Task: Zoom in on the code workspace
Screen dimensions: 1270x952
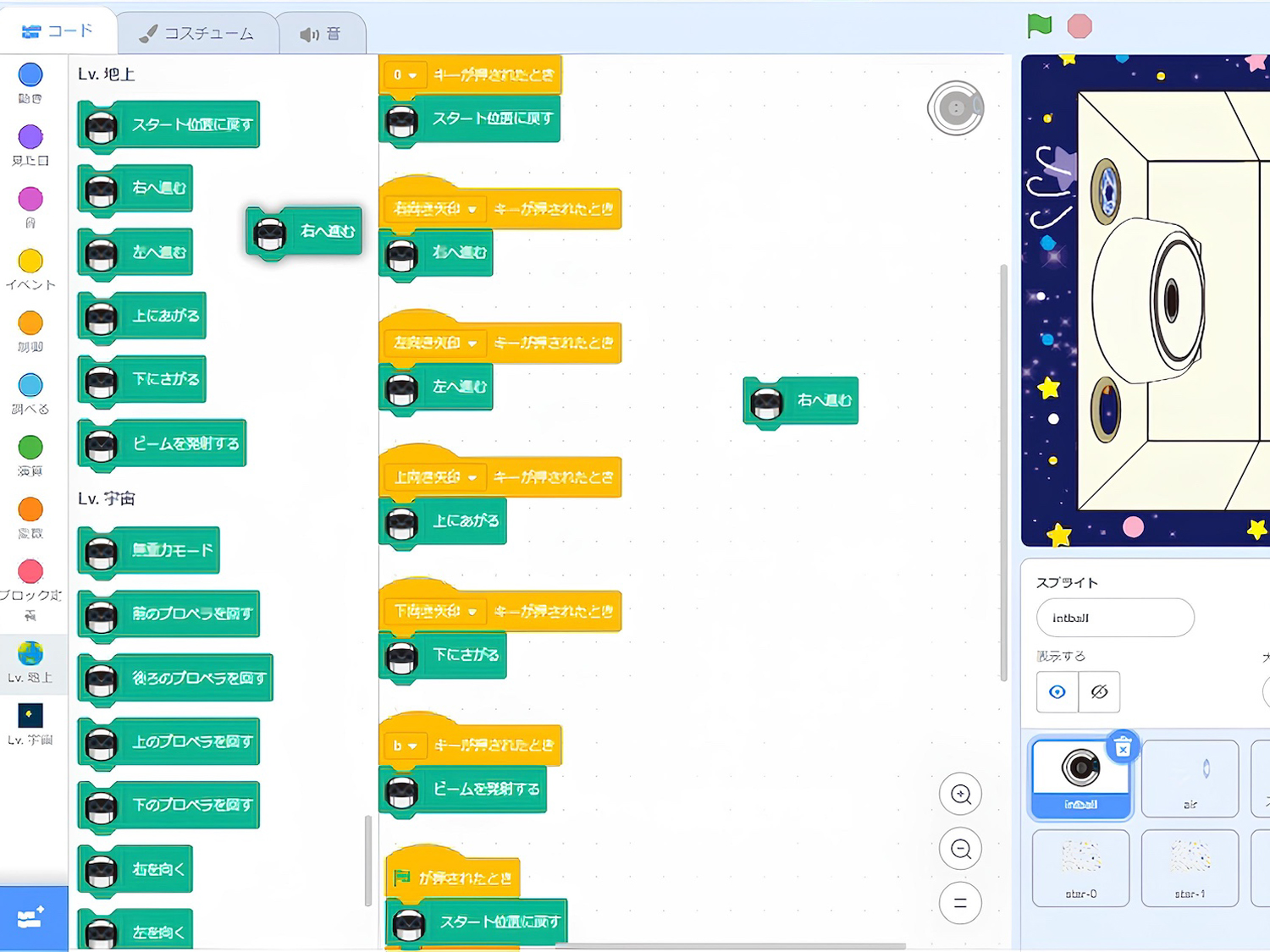Action: click(x=960, y=795)
